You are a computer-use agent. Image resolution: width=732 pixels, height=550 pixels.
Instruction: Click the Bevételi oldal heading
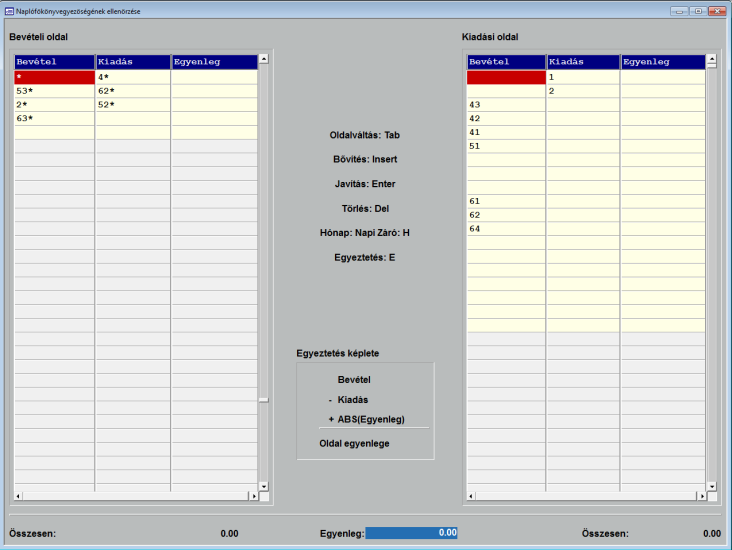coord(38,37)
